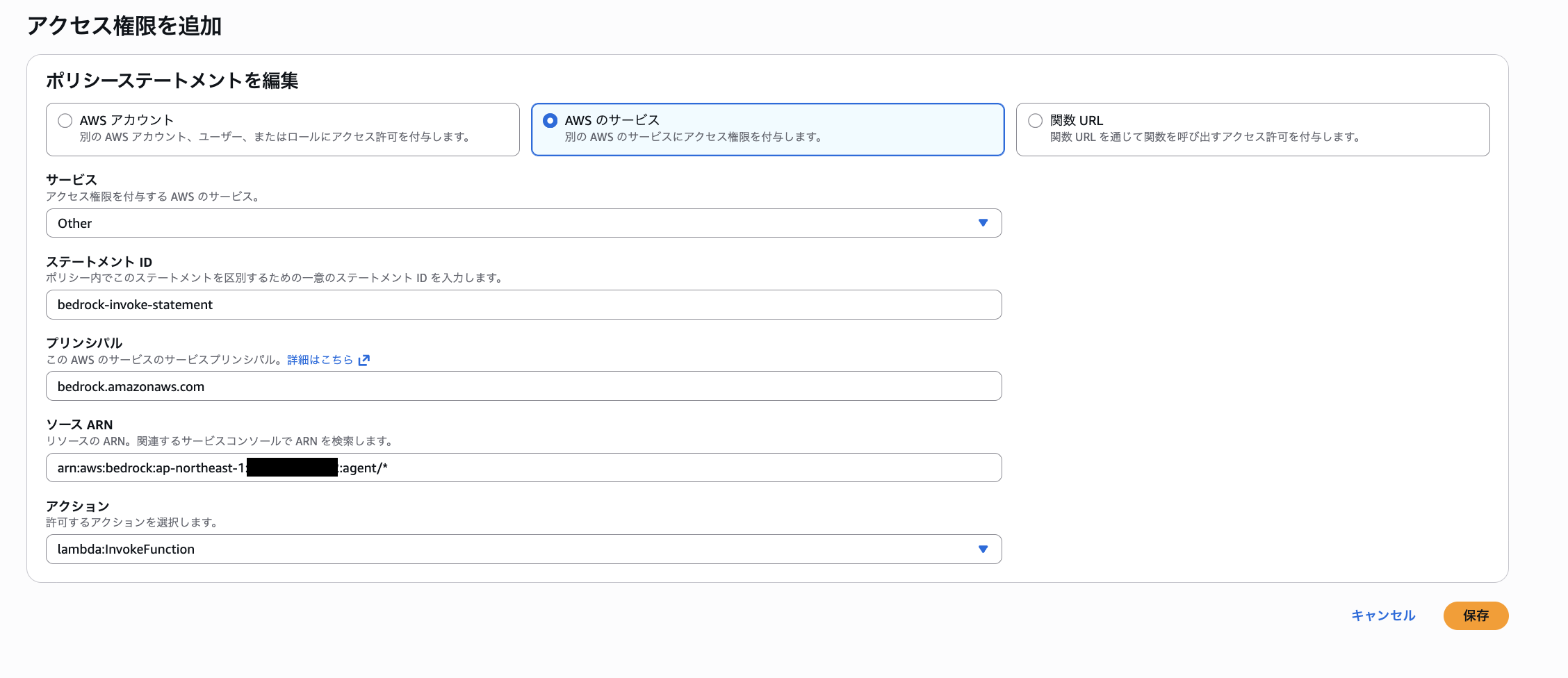Viewport: 1568px width, 678px height.
Task: Click the AWS のサービス option card
Action: tap(767, 129)
